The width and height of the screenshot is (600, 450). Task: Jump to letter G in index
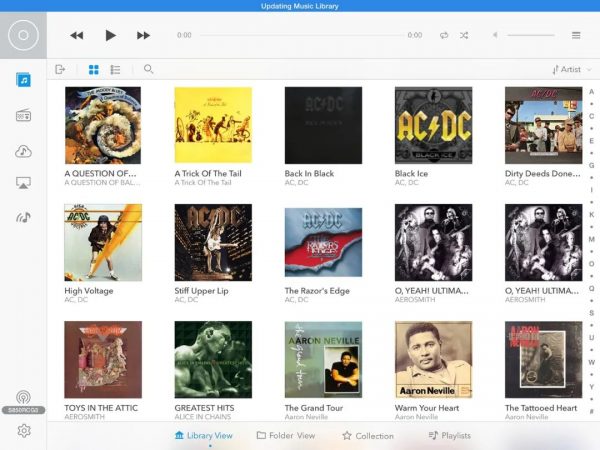coord(592,165)
